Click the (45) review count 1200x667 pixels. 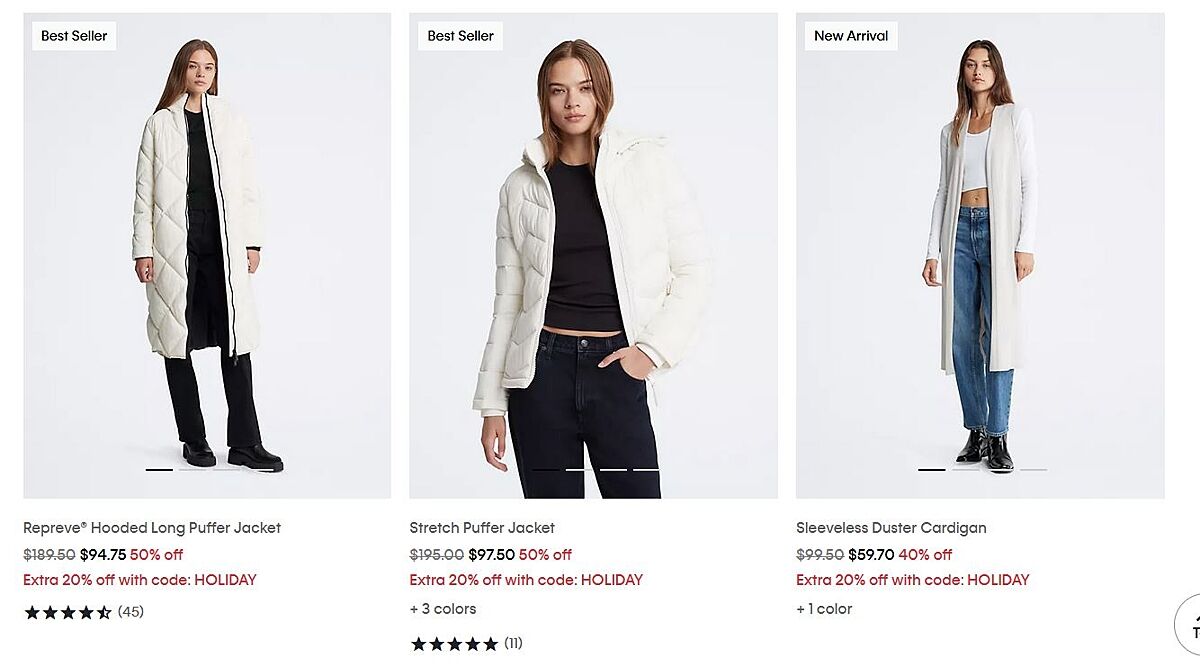pyautogui.click(x=131, y=612)
